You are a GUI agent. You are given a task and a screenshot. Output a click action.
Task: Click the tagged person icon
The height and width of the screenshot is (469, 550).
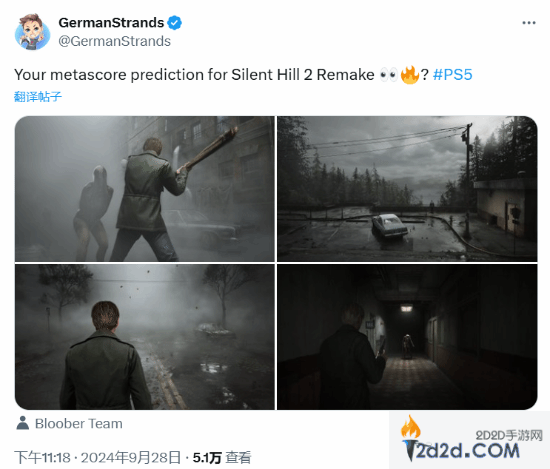[x=23, y=423]
